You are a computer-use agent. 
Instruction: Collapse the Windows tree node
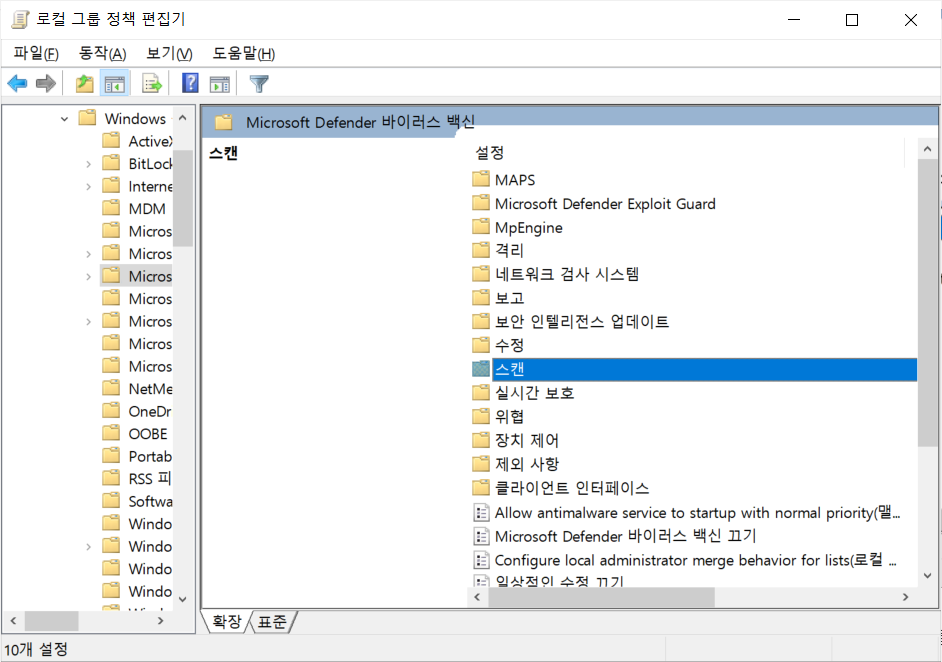(x=64, y=119)
